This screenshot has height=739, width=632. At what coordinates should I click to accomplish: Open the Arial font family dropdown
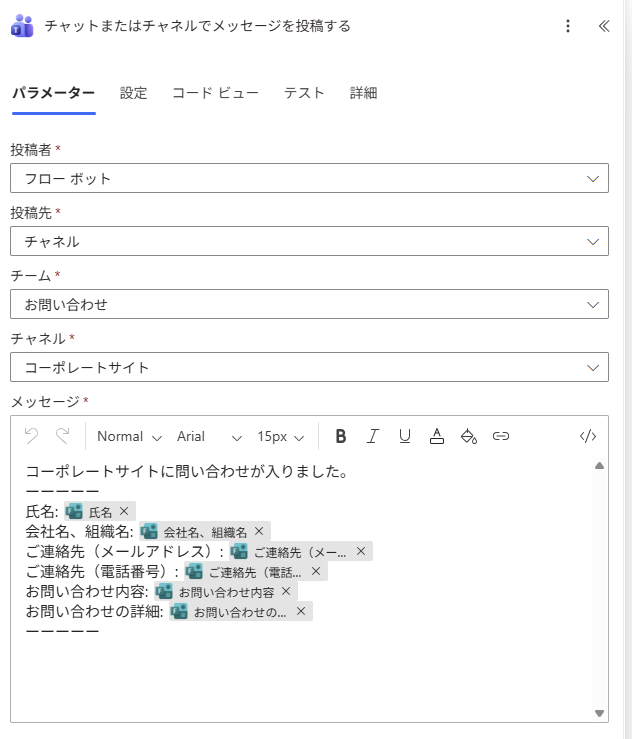[x=210, y=436]
